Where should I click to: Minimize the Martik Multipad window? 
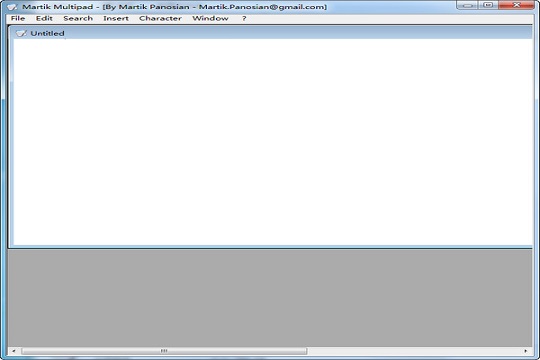pyautogui.click(x=467, y=5)
